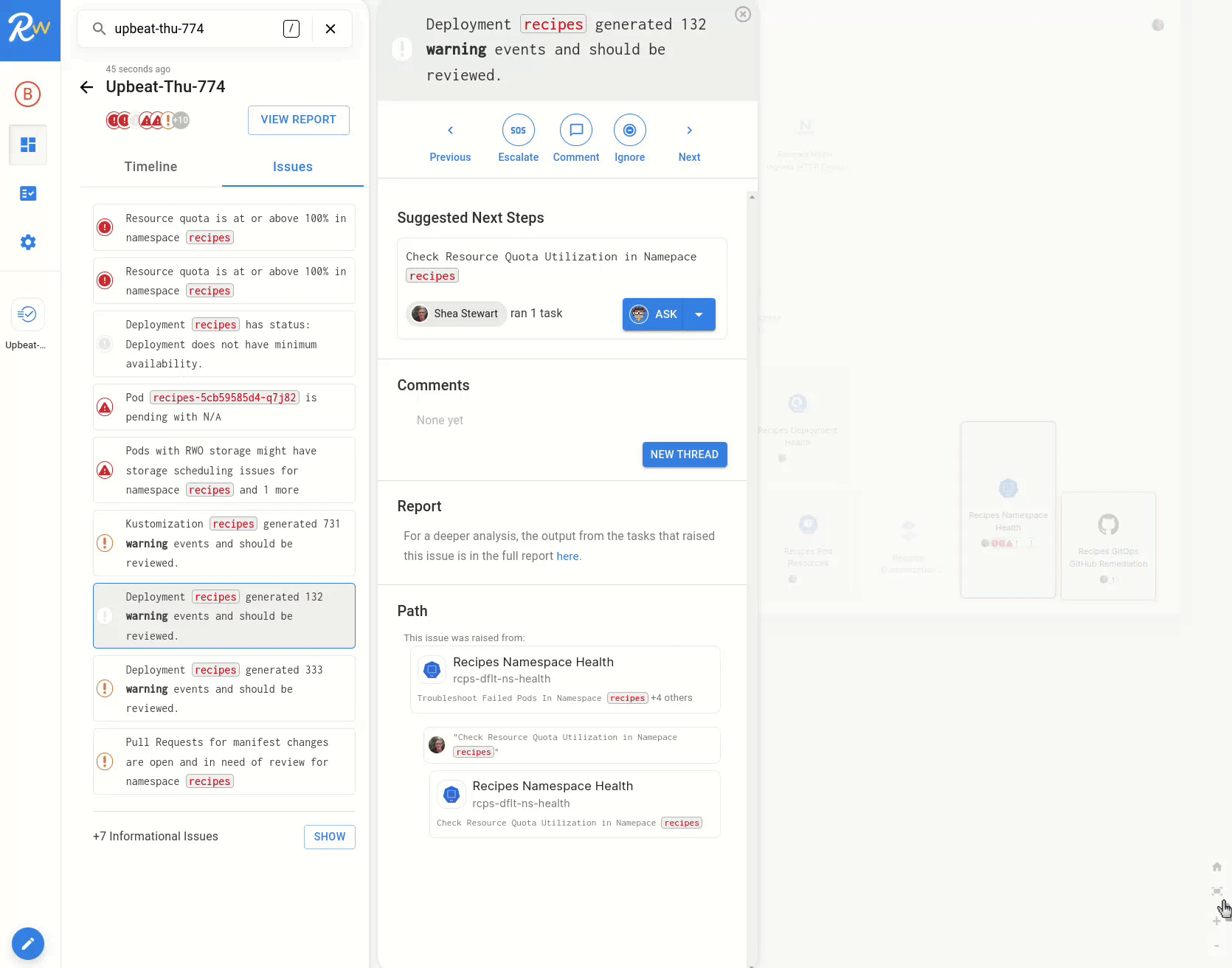Escalate the issue using the 505 icon
The width and height of the screenshot is (1232, 968).
tap(518, 130)
